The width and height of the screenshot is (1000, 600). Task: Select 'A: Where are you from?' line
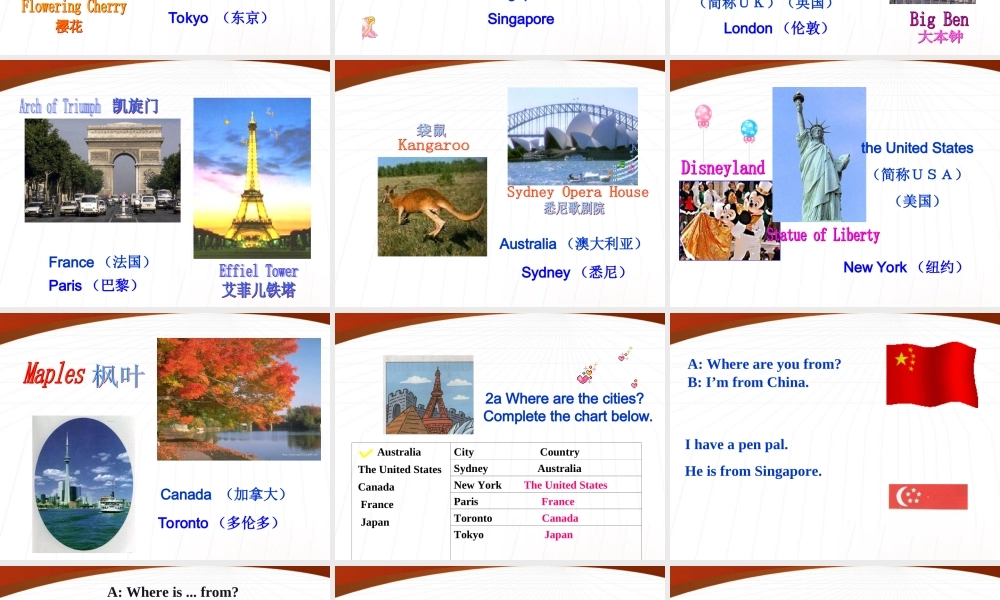click(764, 364)
